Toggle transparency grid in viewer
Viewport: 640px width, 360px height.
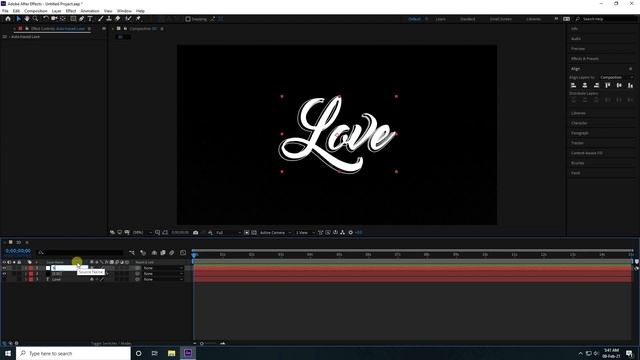point(254,232)
